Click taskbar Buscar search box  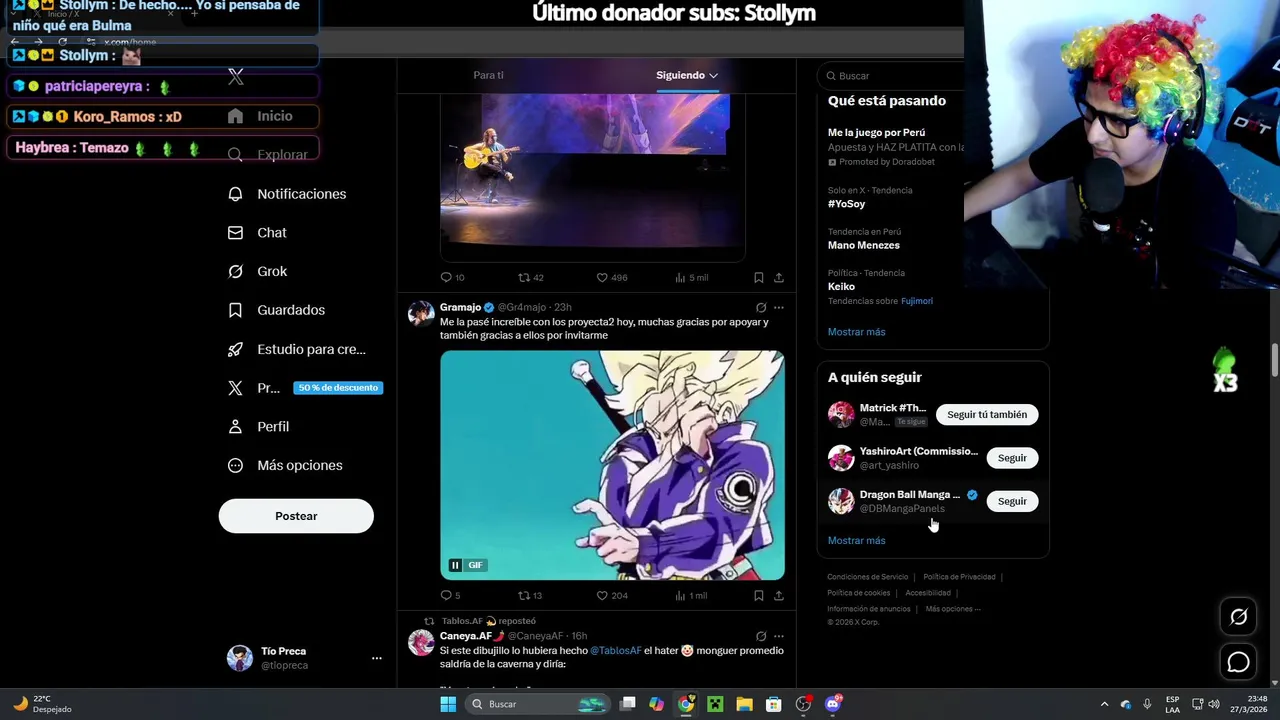(538, 704)
